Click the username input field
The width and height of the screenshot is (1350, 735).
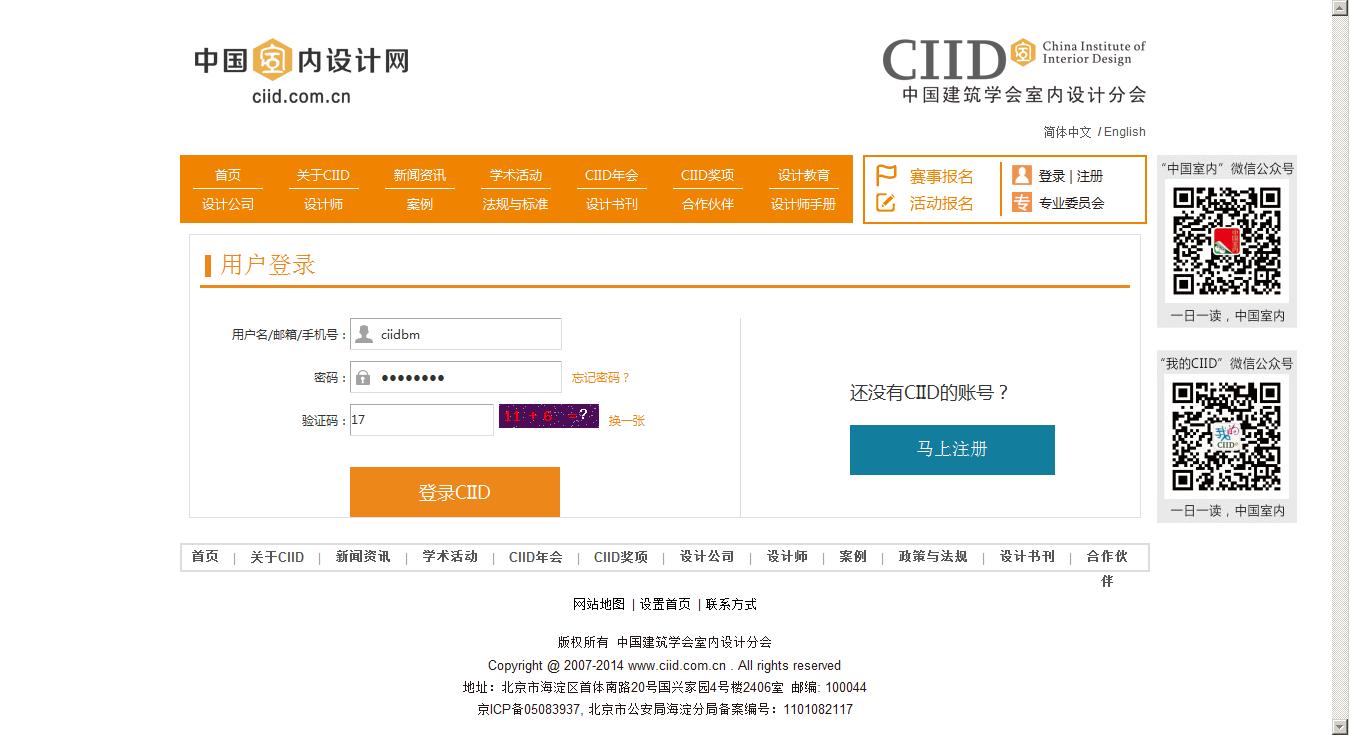(456, 334)
